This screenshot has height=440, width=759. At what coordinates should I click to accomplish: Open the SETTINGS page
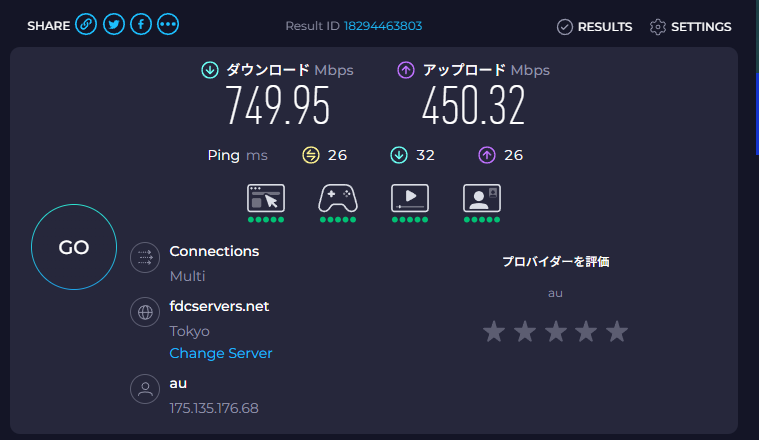click(690, 27)
